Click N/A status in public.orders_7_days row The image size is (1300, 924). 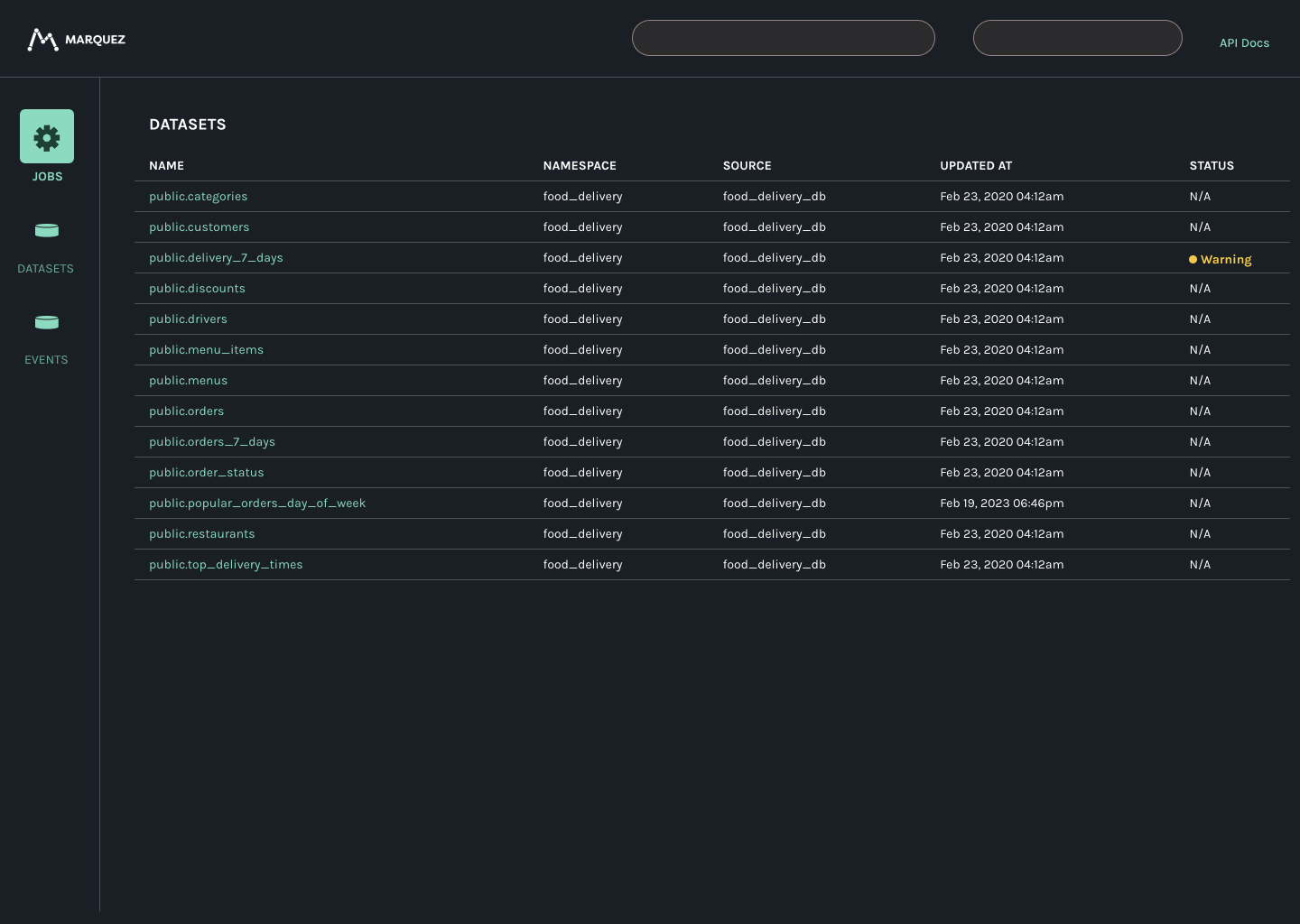tap(1200, 442)
